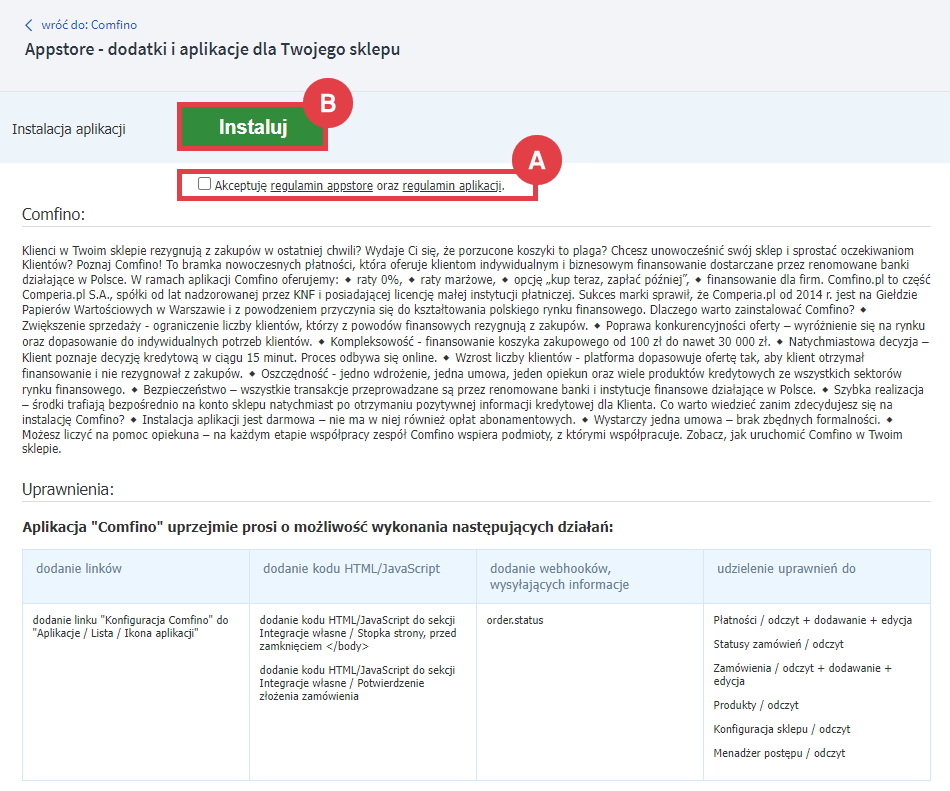Open the 'regulamin aplikacji' link
Viewport: 950px width, 791px height.
click(452, 185)
